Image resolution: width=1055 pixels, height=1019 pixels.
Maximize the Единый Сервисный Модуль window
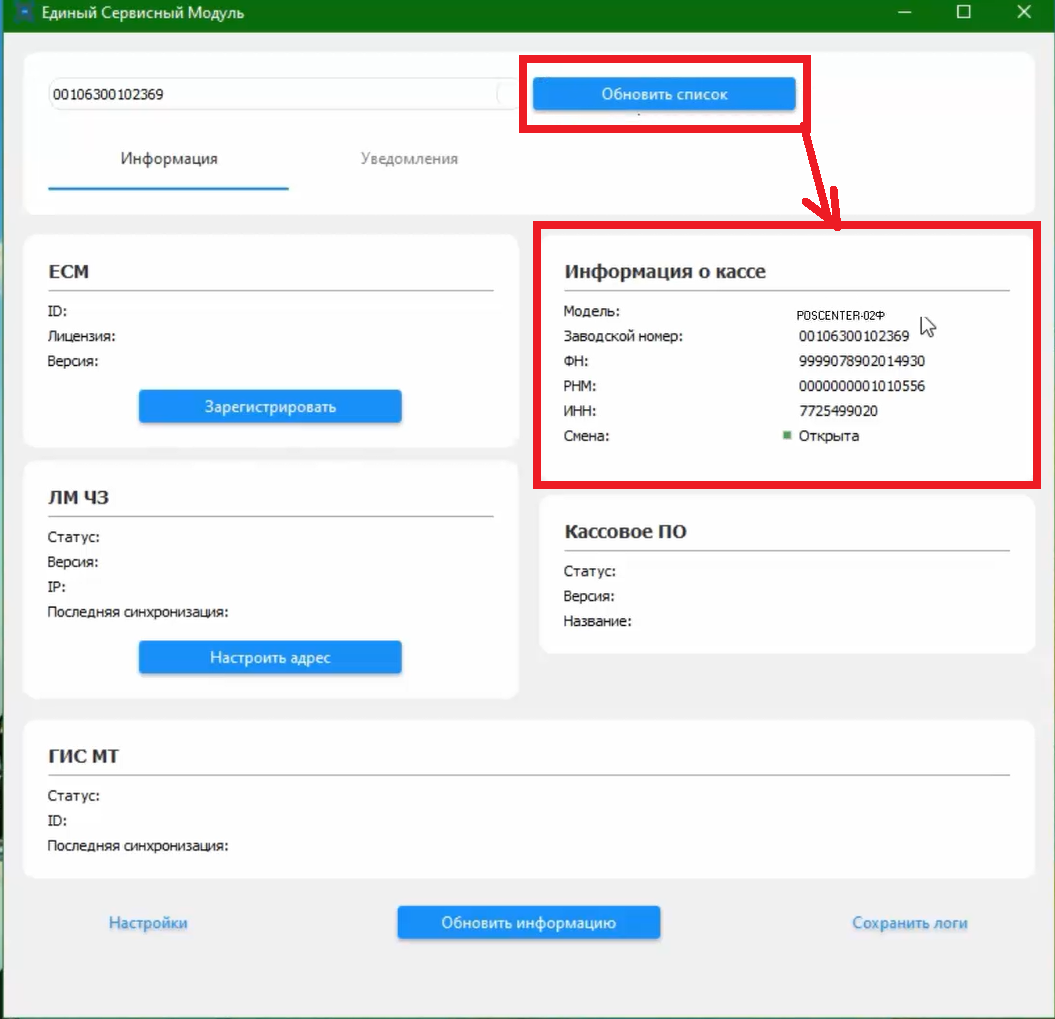[963, 12]
